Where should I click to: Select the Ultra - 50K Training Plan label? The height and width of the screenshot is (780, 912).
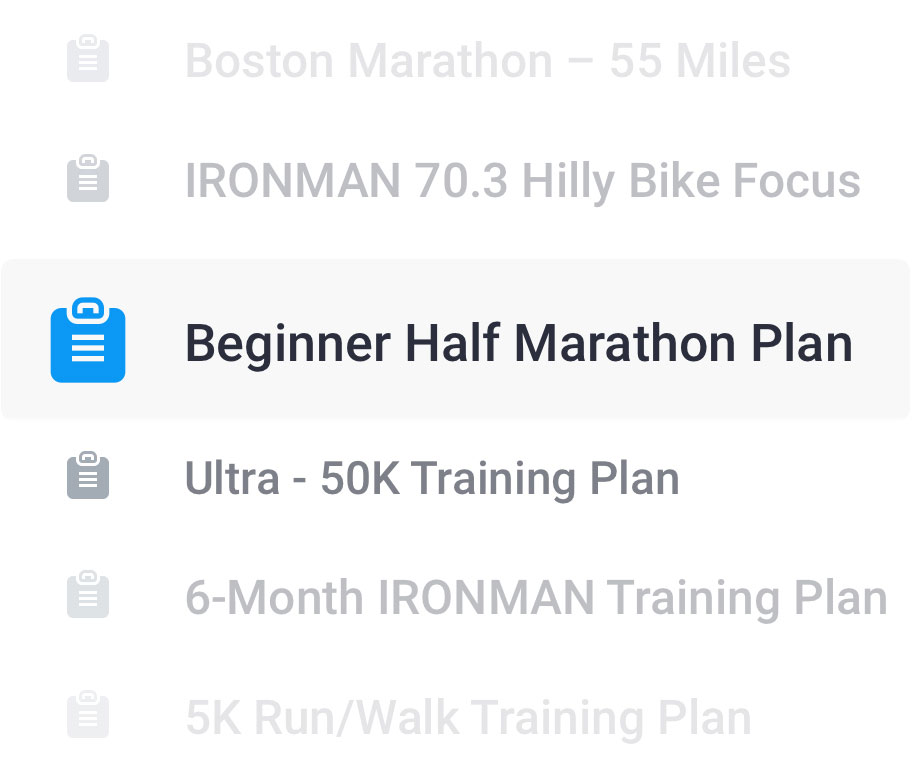pyautogui.click(x=432, y=478)
